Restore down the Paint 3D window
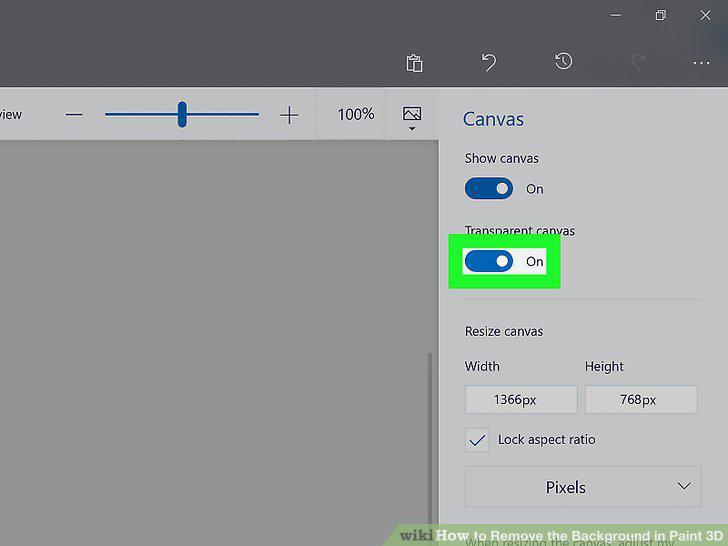The height and width of the screenshot is (546, 728). coord(661,15)
